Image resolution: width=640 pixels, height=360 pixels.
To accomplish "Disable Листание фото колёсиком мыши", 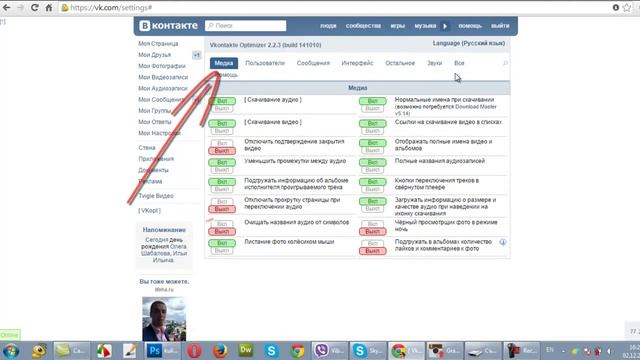I will [222, 251].
